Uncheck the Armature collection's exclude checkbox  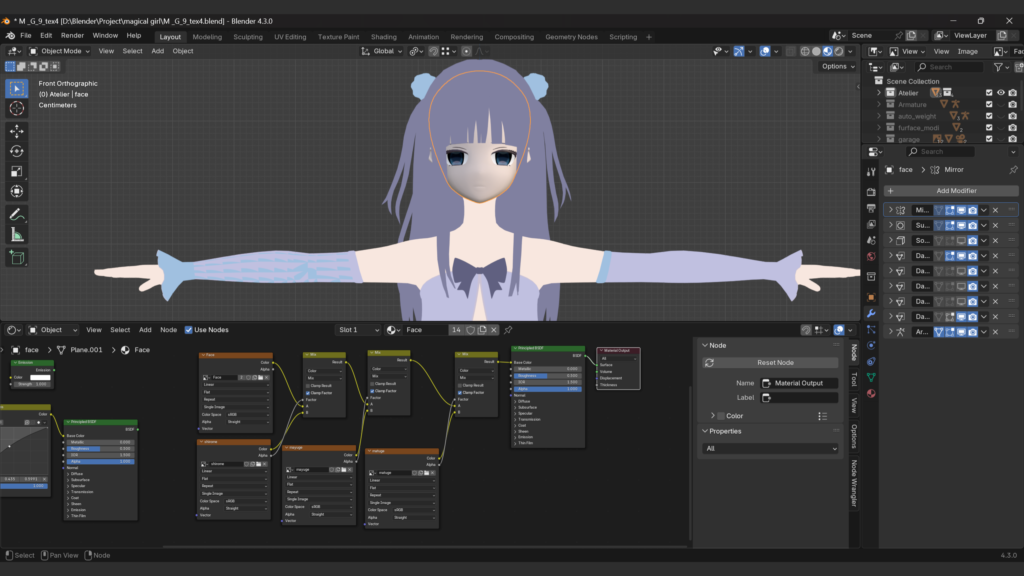(x=989, y=105)
